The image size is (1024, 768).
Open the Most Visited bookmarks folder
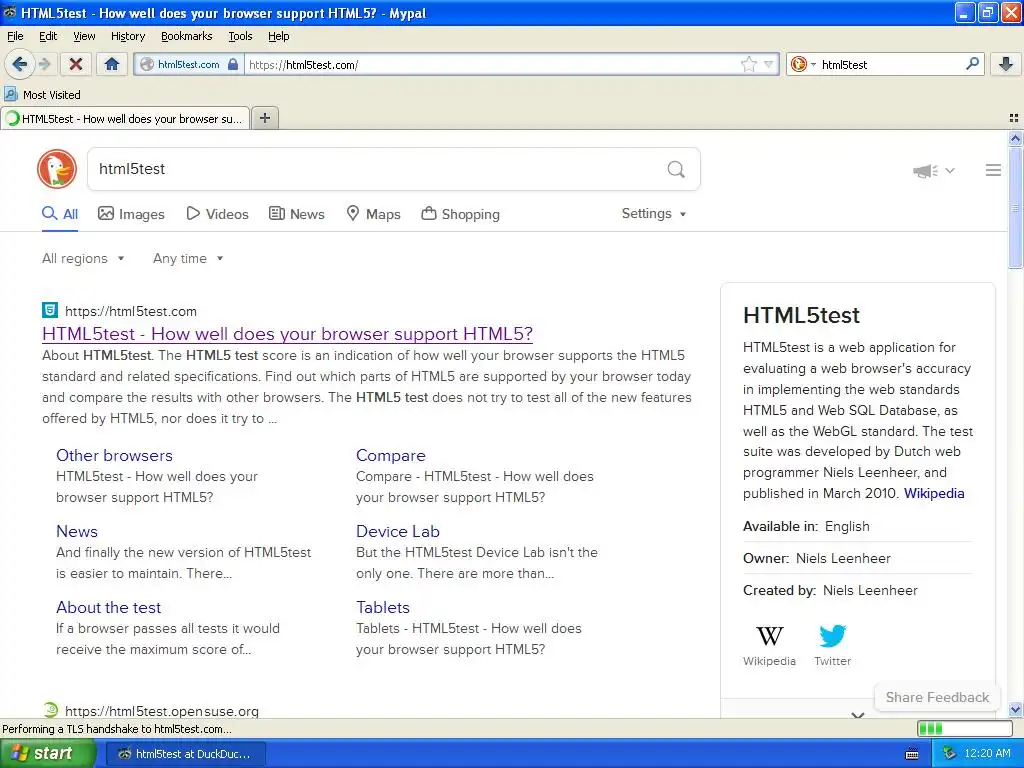pos(42,95)
